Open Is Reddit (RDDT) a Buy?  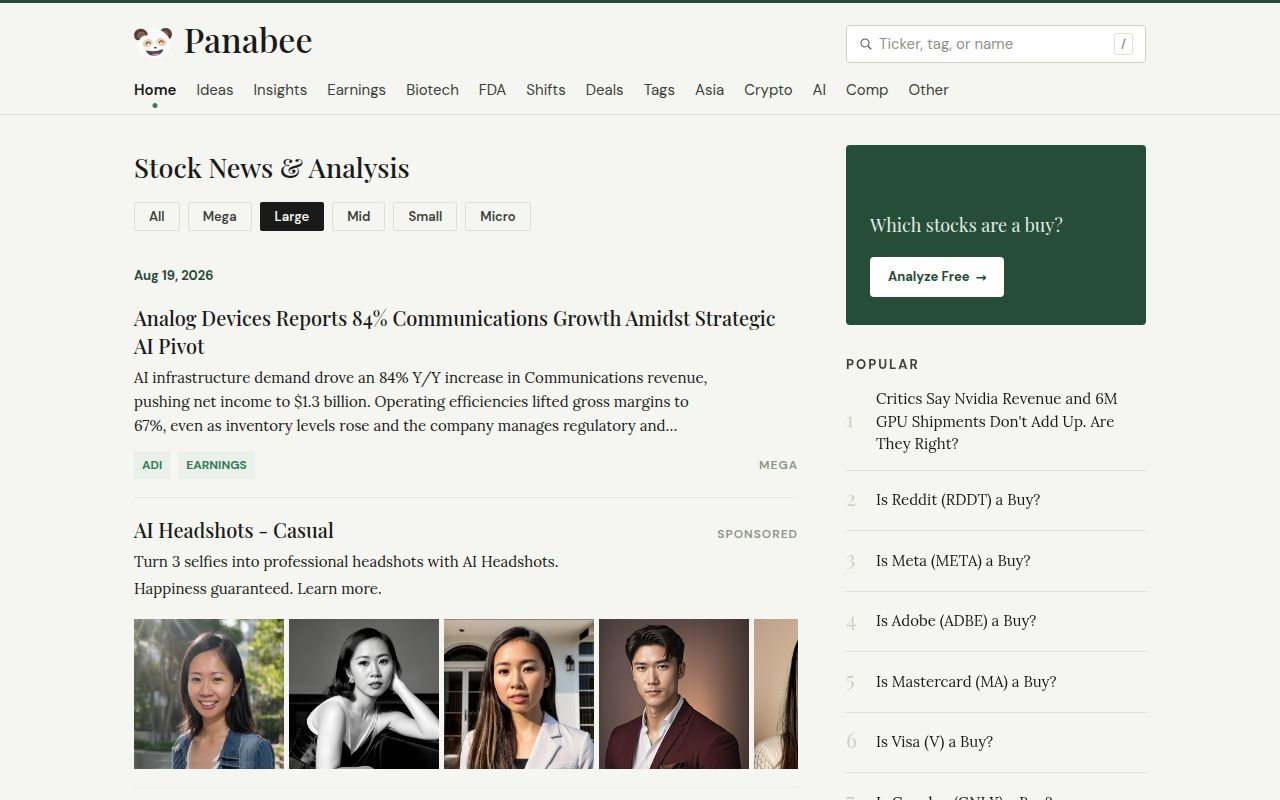(958, 500)
